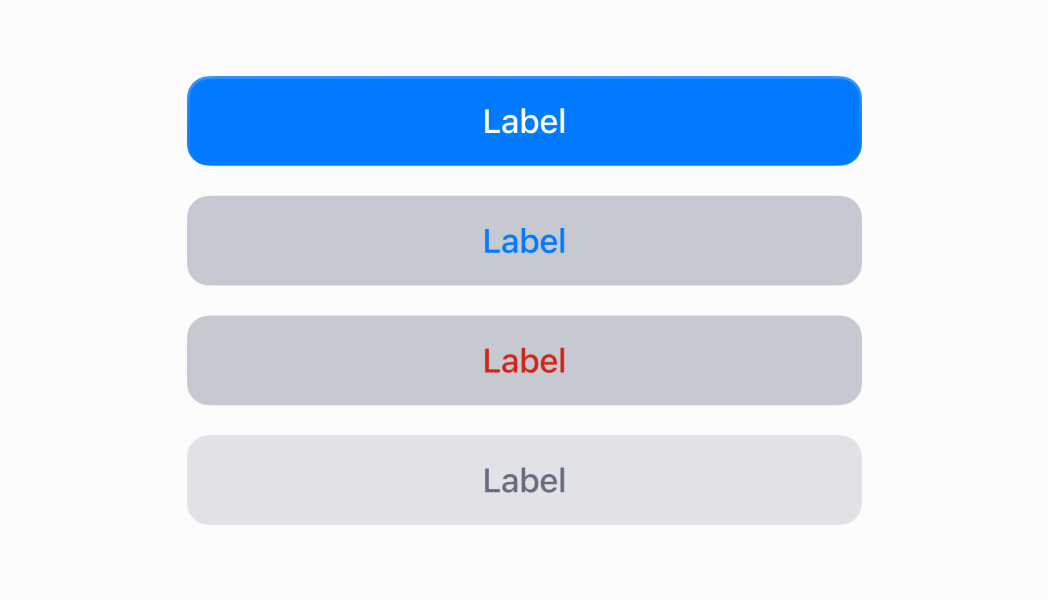This screenshot has height=600, width=1048.
Task: Select the primary blue button
Action: [x=524, y=121]
